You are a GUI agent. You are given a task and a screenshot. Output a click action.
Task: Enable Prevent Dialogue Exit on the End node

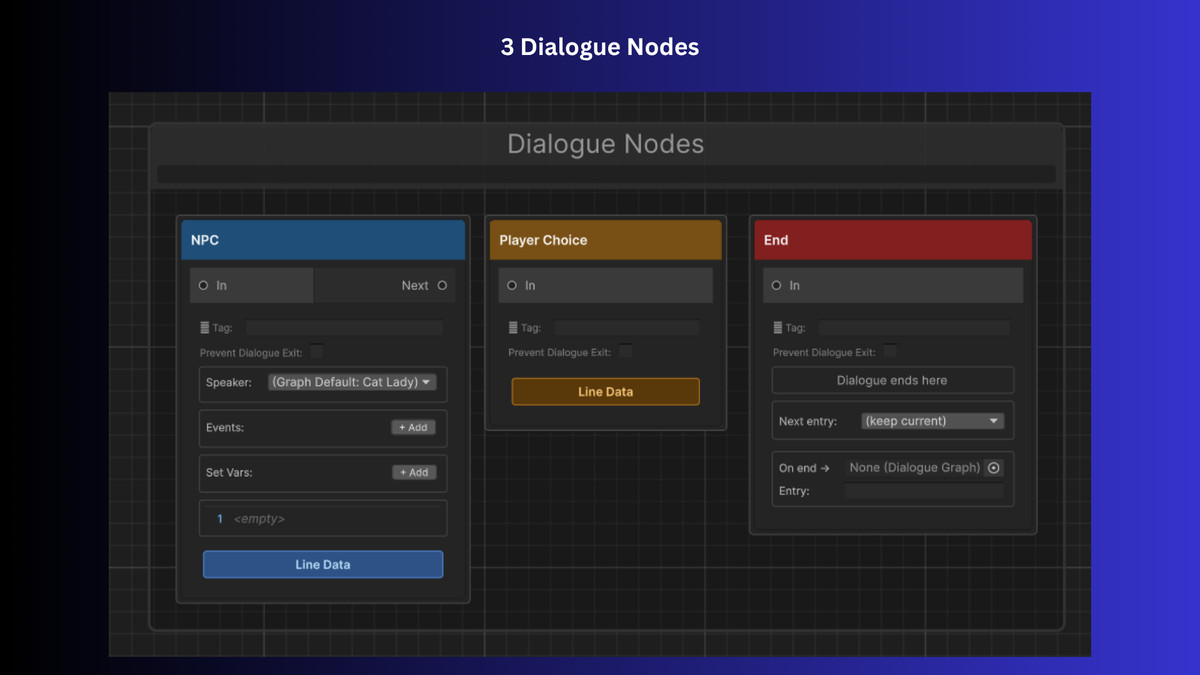click(x=890, y=351)
